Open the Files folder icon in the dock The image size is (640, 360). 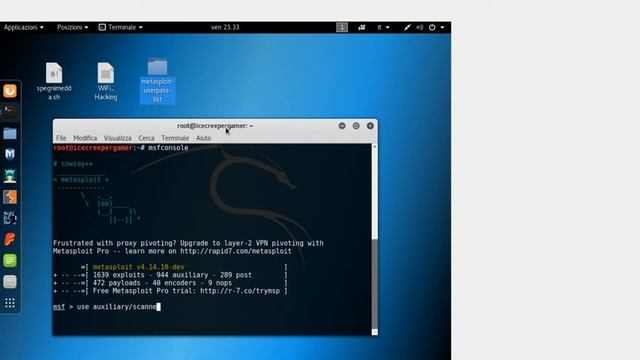(x=10, y=133)
